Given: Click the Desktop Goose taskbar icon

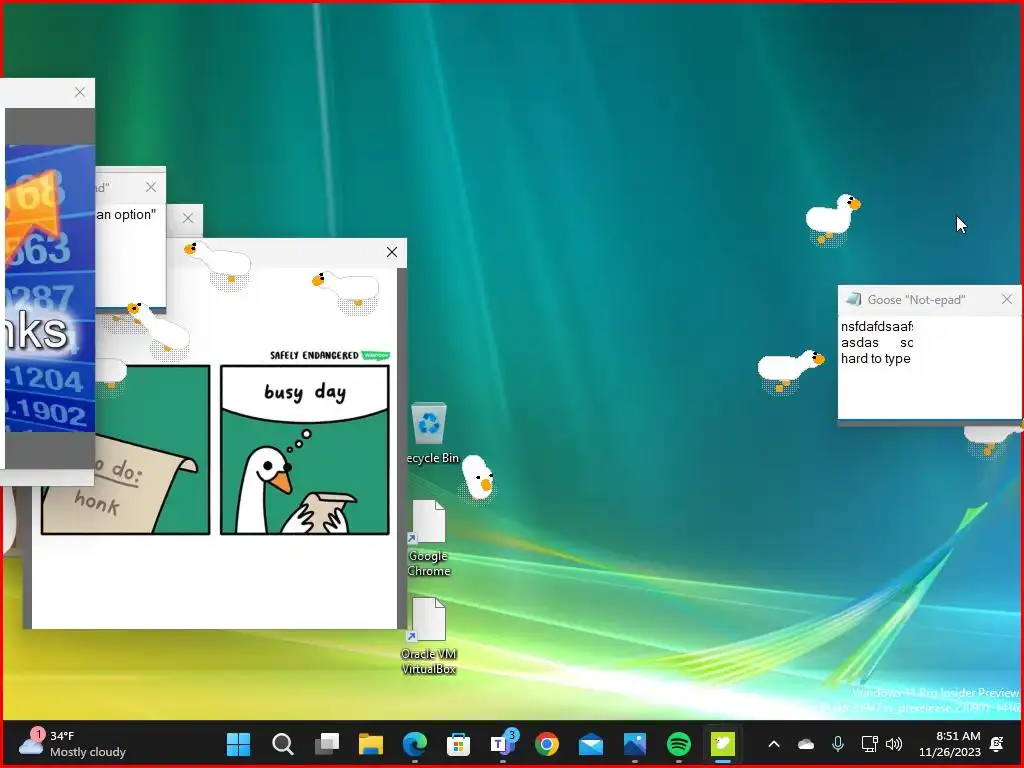Looking at the screenshot, I should click(722, 744).
